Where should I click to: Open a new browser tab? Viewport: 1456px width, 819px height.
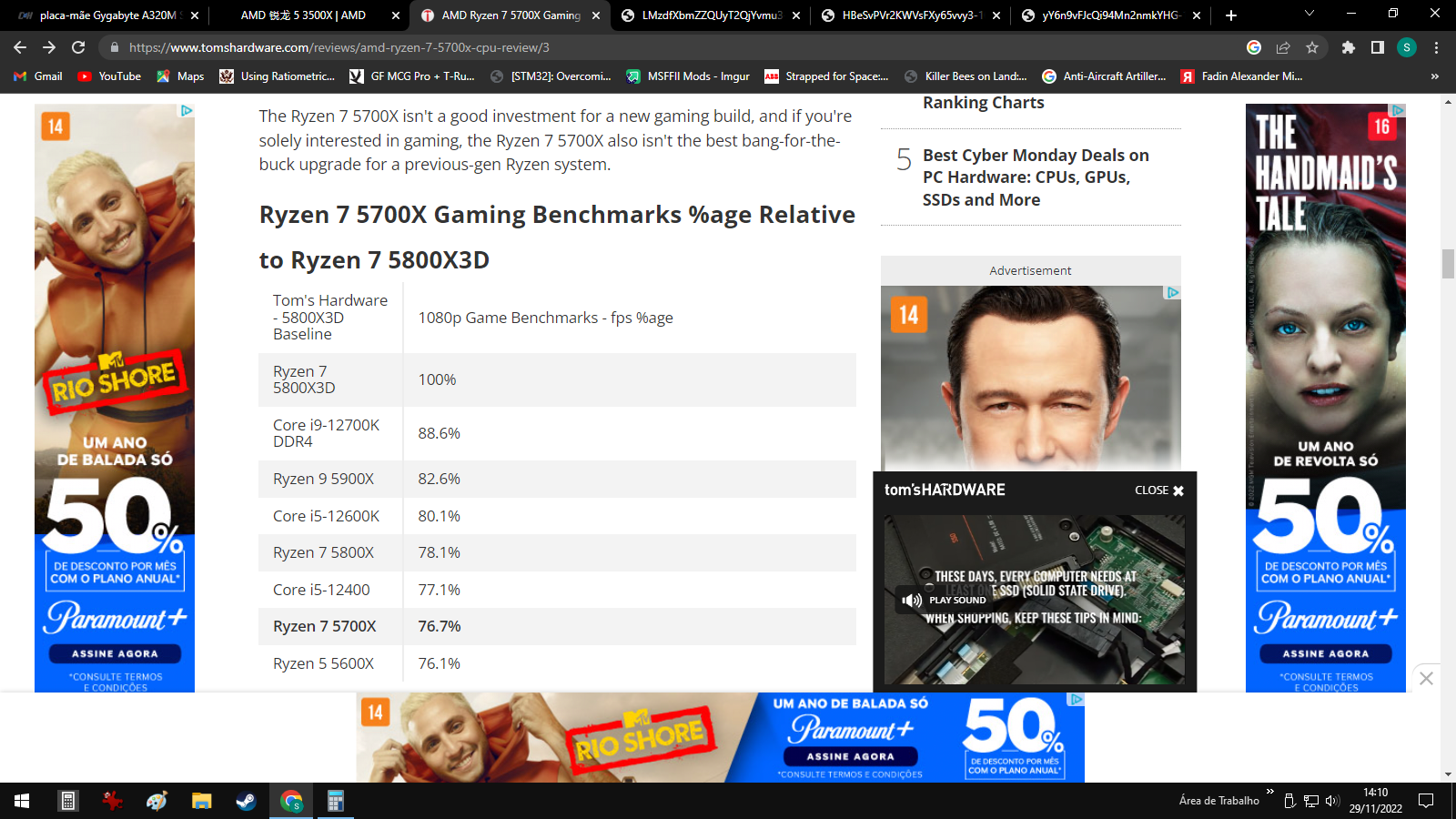[x=1231, y=15]
